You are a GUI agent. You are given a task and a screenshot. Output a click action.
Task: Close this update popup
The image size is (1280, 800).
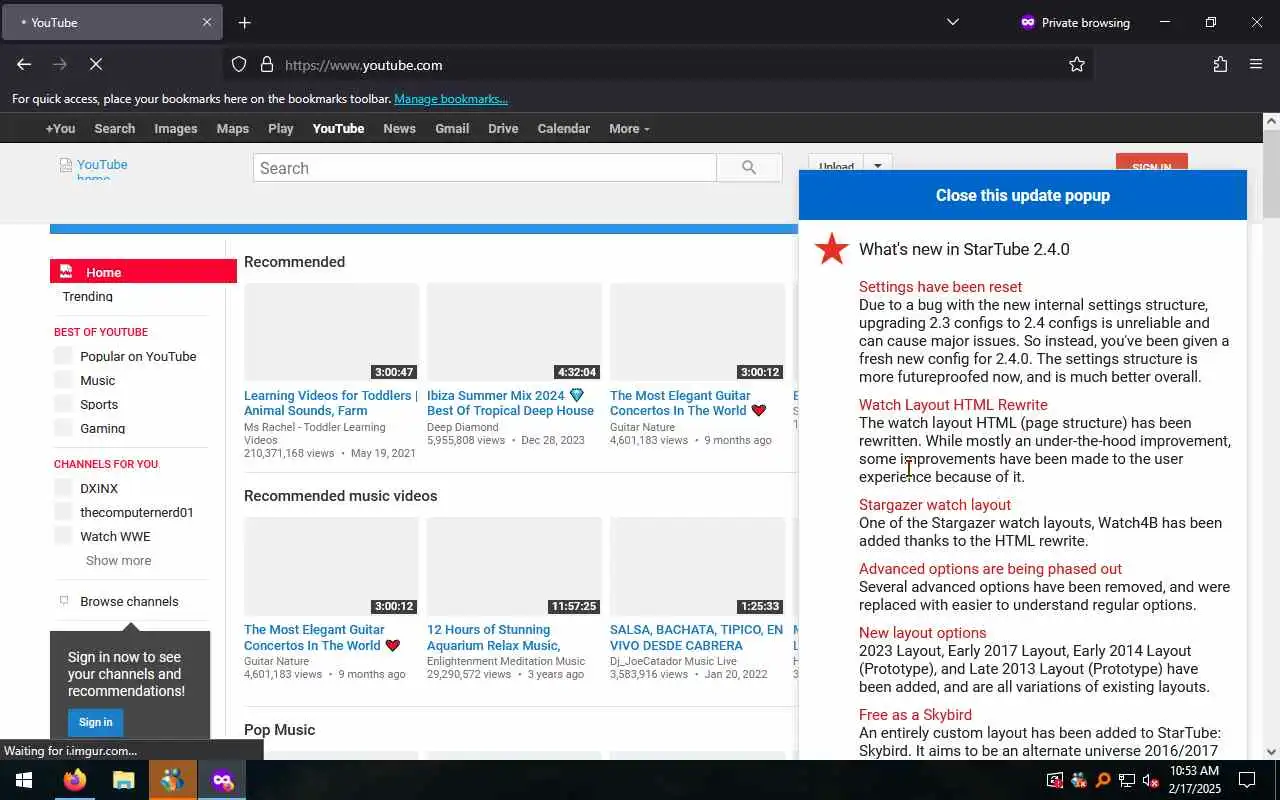(1022, 195)
